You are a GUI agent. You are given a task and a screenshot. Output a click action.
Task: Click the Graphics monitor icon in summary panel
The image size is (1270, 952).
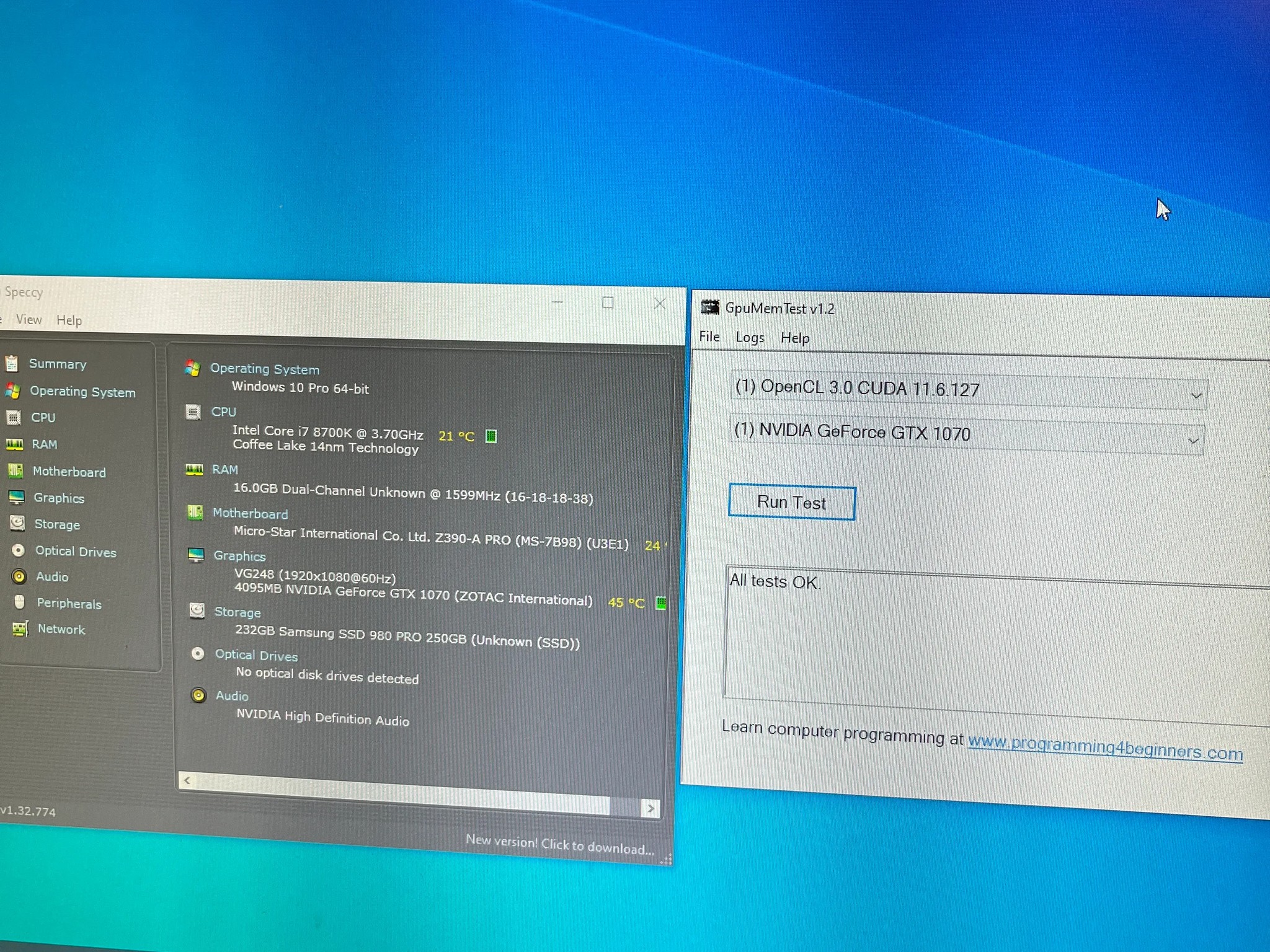point(196,555)
